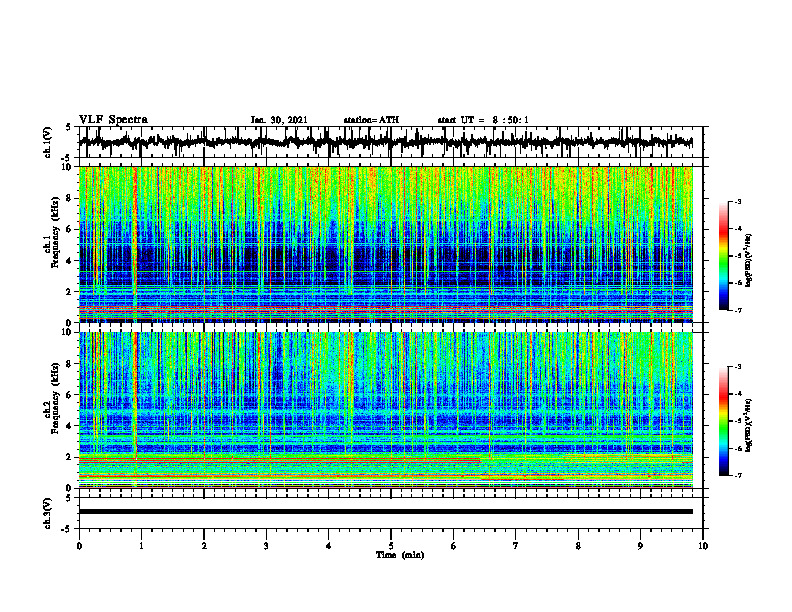The height and width of the screenshot is (612, 792).
Task: Click the "ch.1(V)" waveform axis label
Action: 48,142
